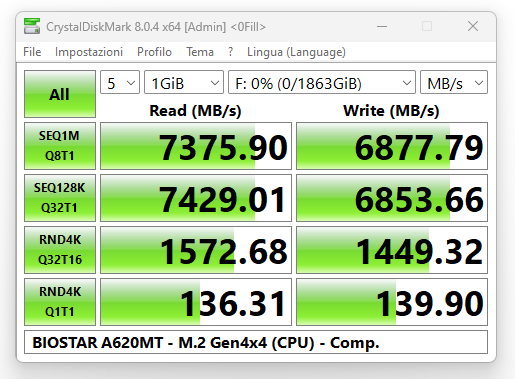Open the File menu
Image resolution: width=515 pixels, height=379 pixels.
click(x=32, y=52)
